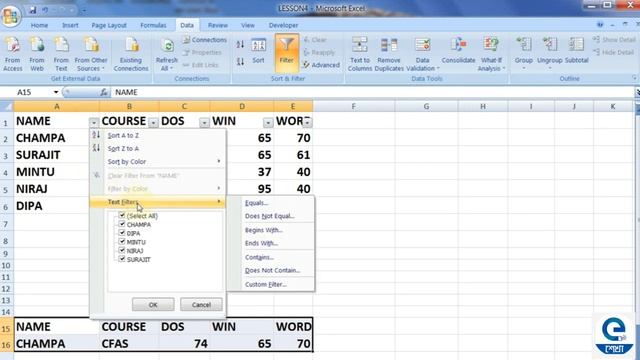Open the Developer tab

tap(283, 25)
